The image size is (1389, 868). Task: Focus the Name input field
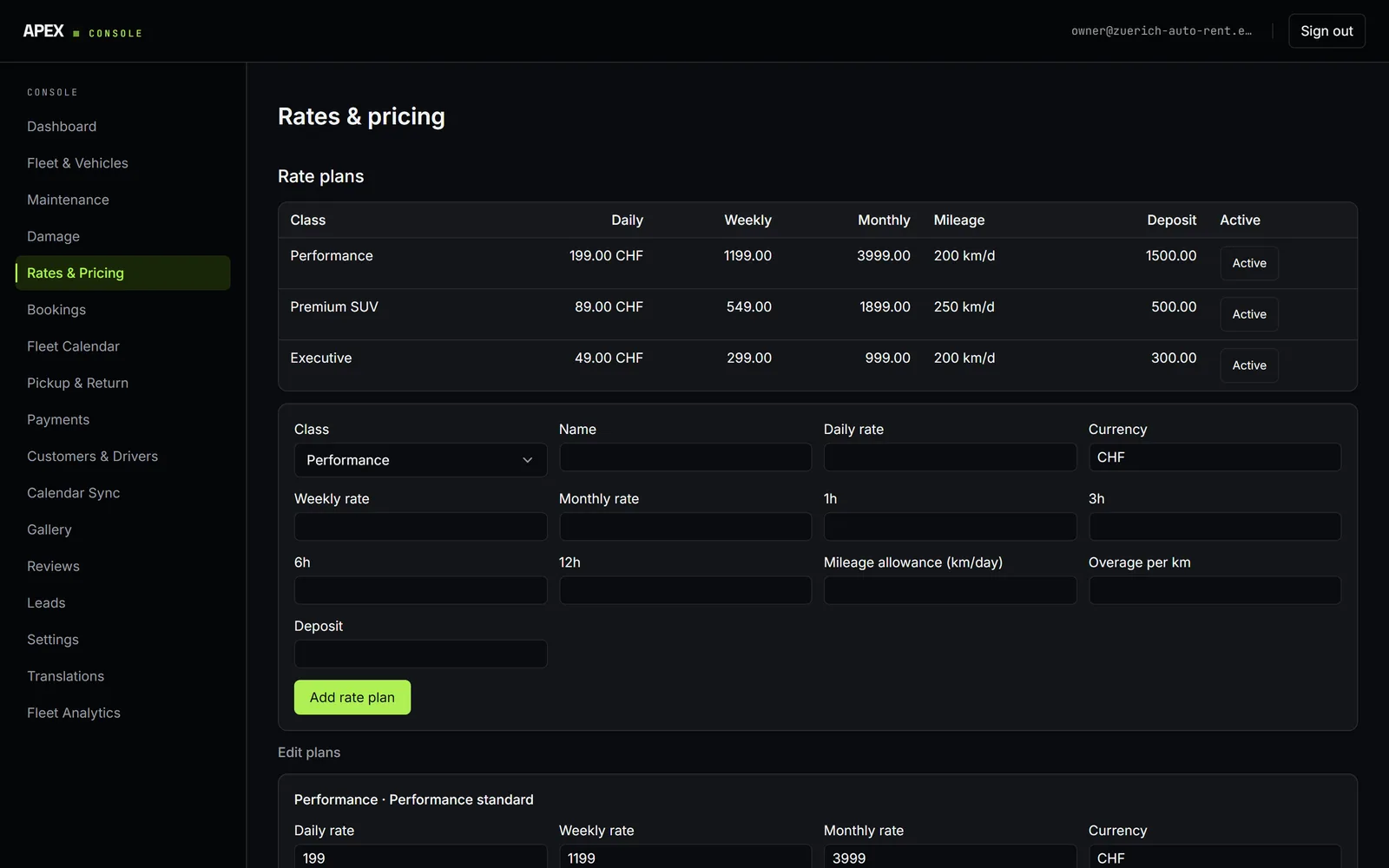(x=685, y=457)
